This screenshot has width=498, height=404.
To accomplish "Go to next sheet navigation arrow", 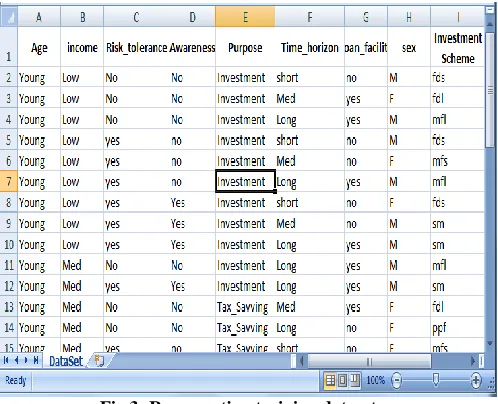I will pos(26,360).
